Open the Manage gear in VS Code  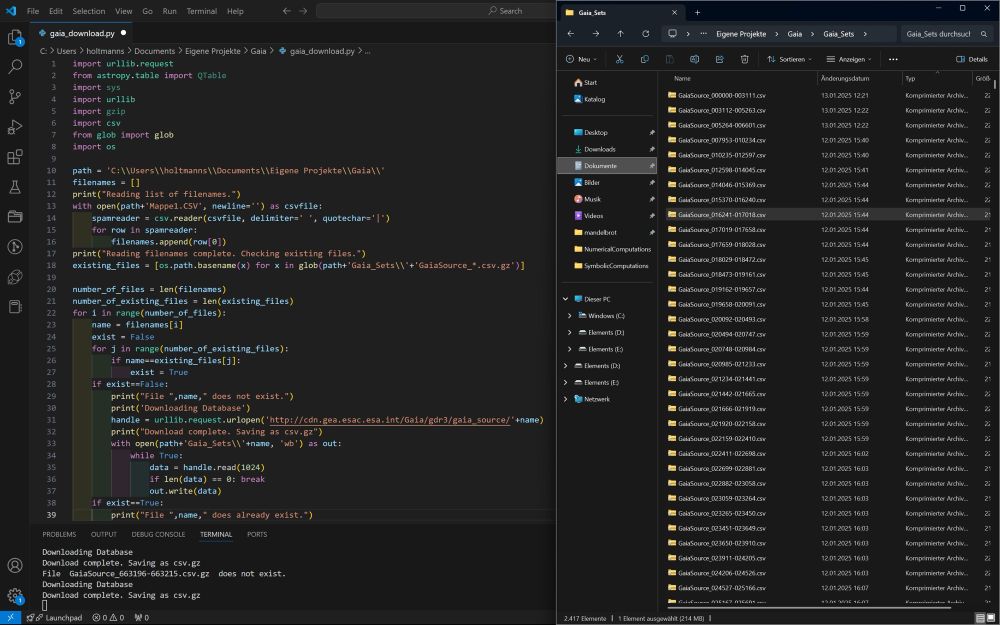[15, 596]
